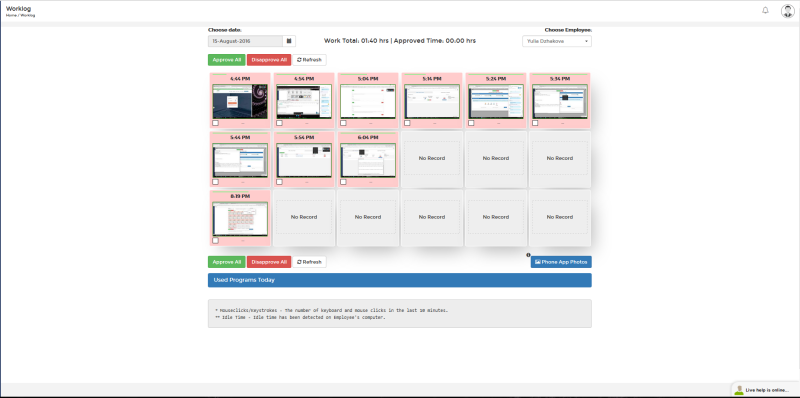The height and width of the screenshot is (398, 800).
Task: Click the top Refresh icon button
Action: 309,60
